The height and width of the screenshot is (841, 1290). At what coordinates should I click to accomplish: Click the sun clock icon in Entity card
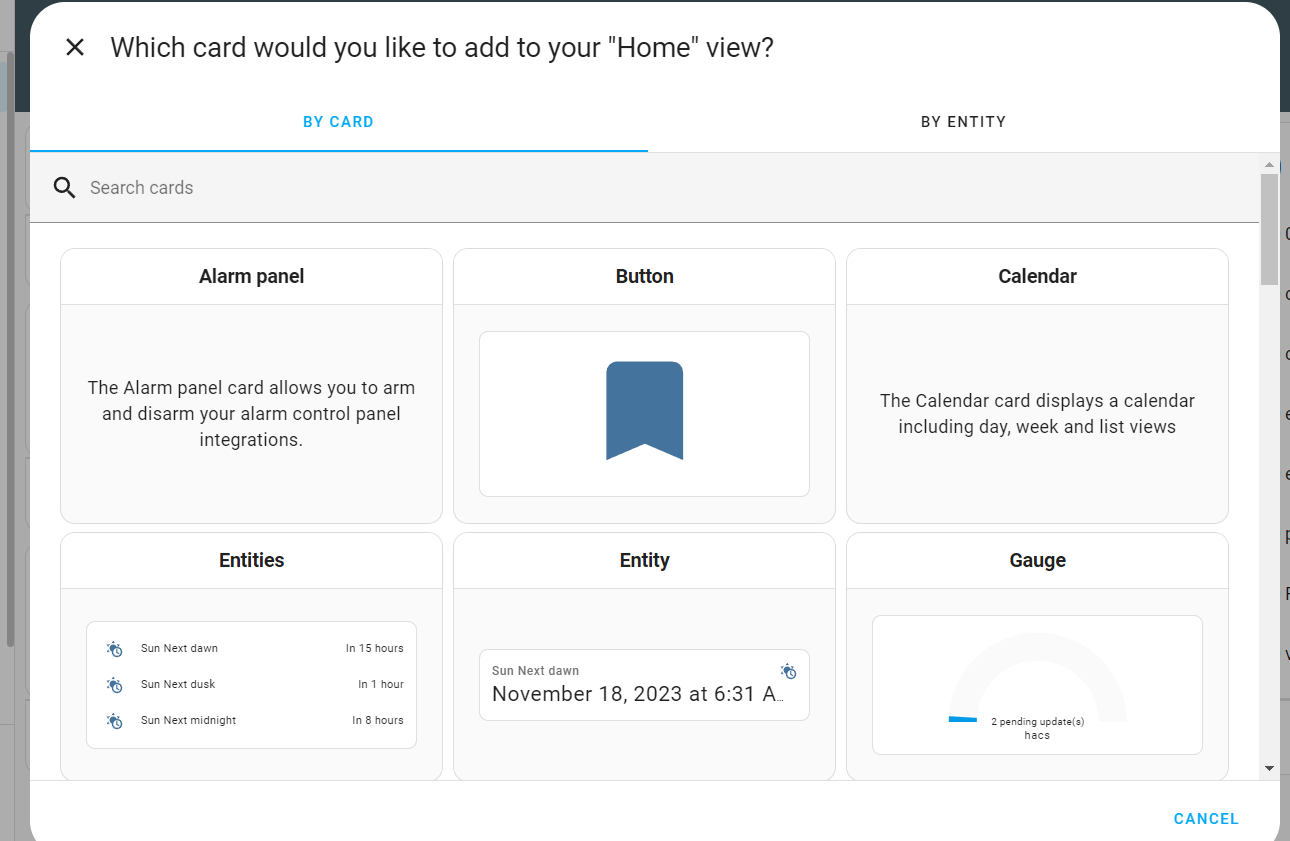[x=789, y=671]
